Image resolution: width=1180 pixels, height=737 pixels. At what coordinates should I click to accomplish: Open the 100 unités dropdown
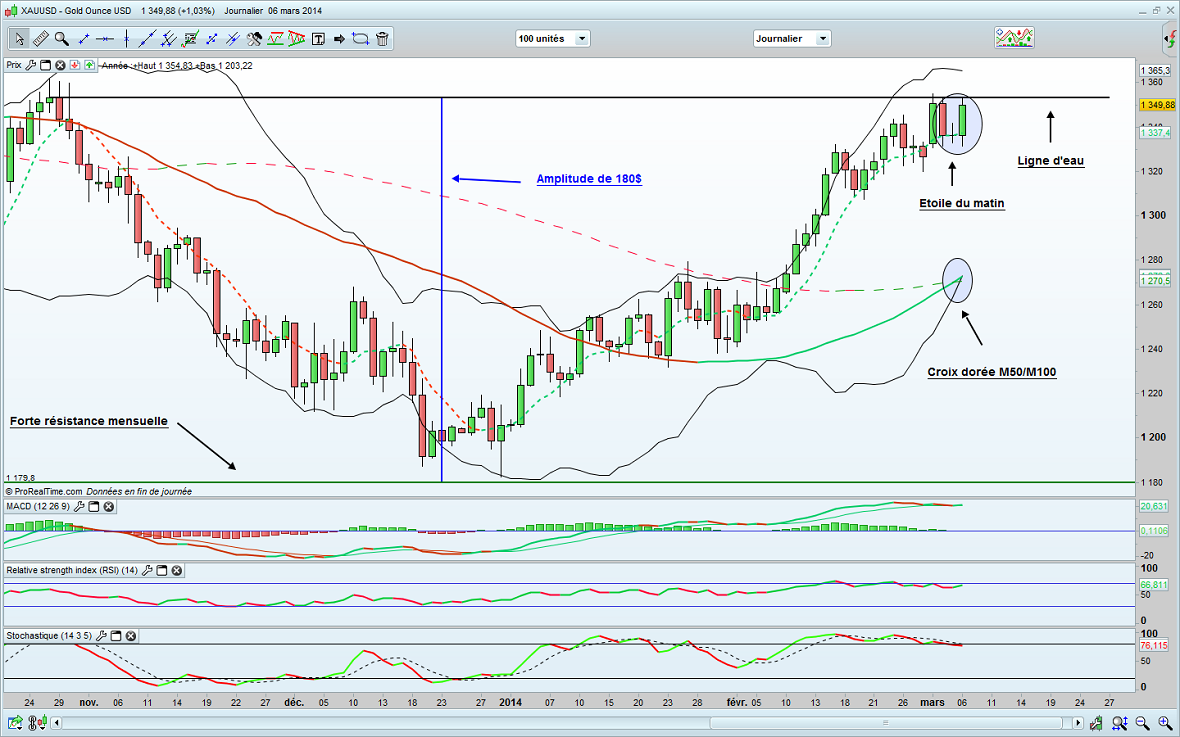coord(582,39)
